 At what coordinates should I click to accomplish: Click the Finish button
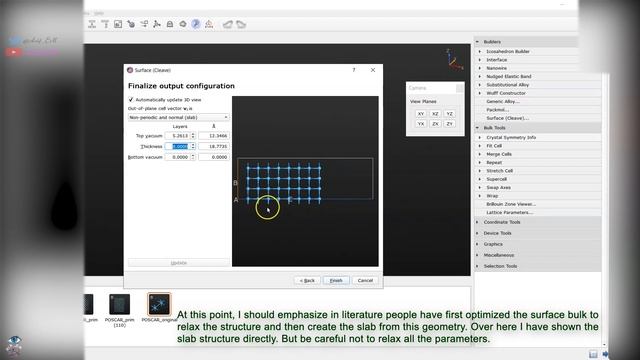pos(336,280)
